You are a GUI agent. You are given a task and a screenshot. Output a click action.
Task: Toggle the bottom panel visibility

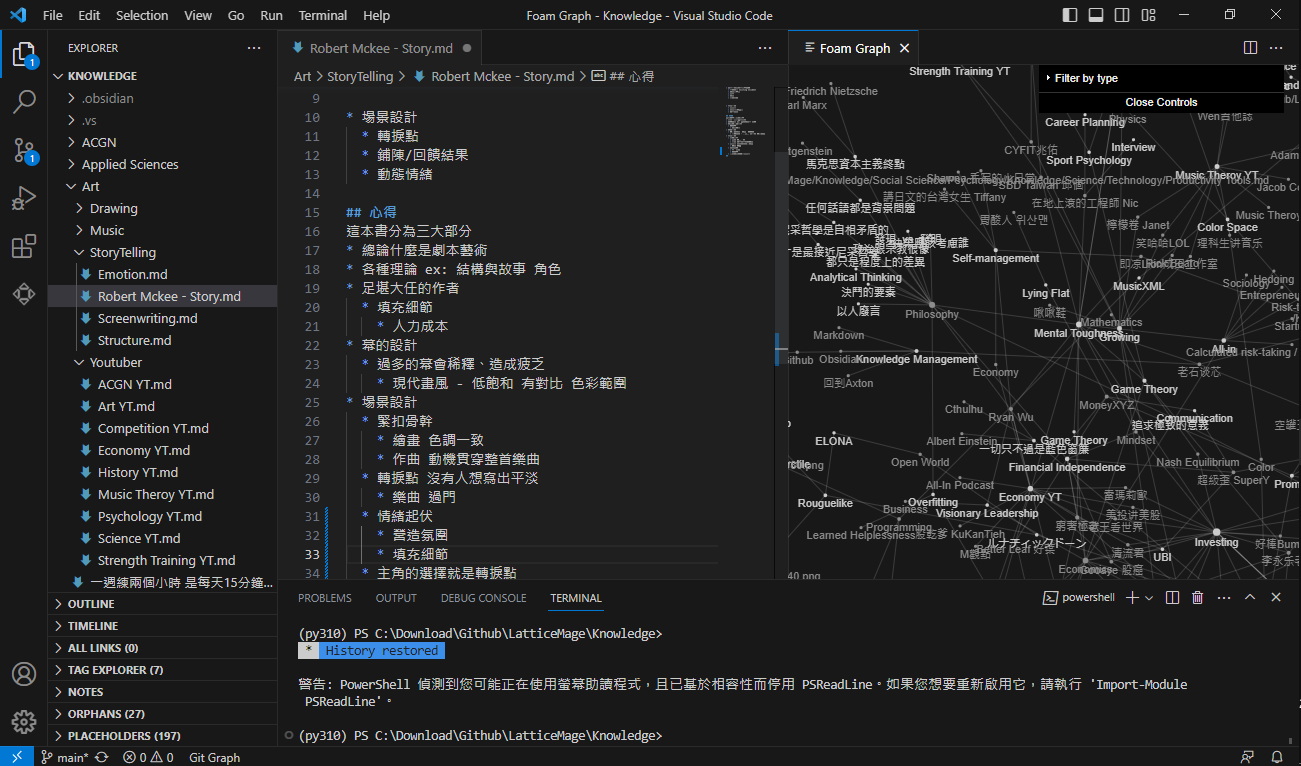1097,15
